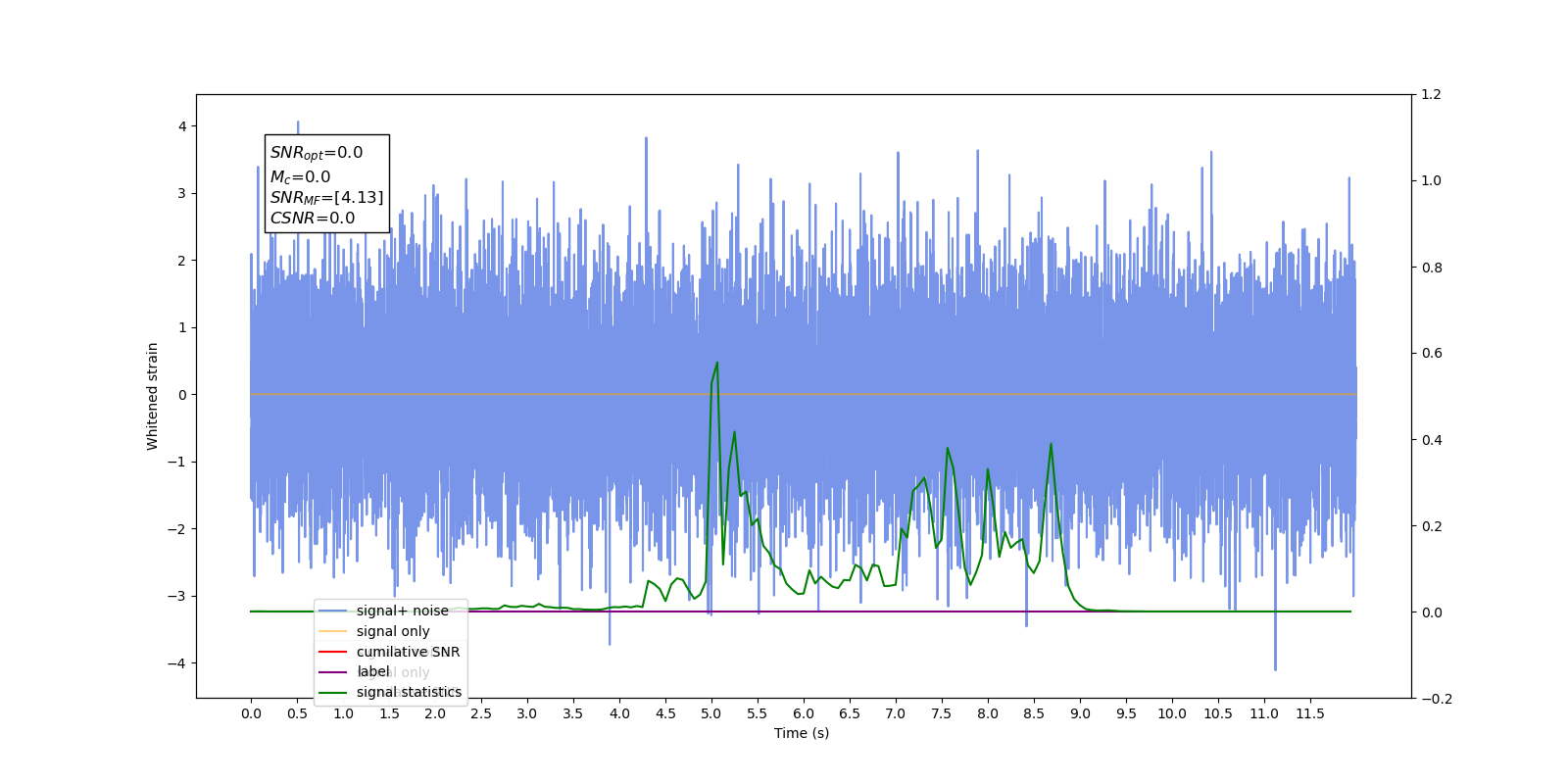
Task: Click the 'Time (s)' x-axis label
Action: tap(802, 733)
